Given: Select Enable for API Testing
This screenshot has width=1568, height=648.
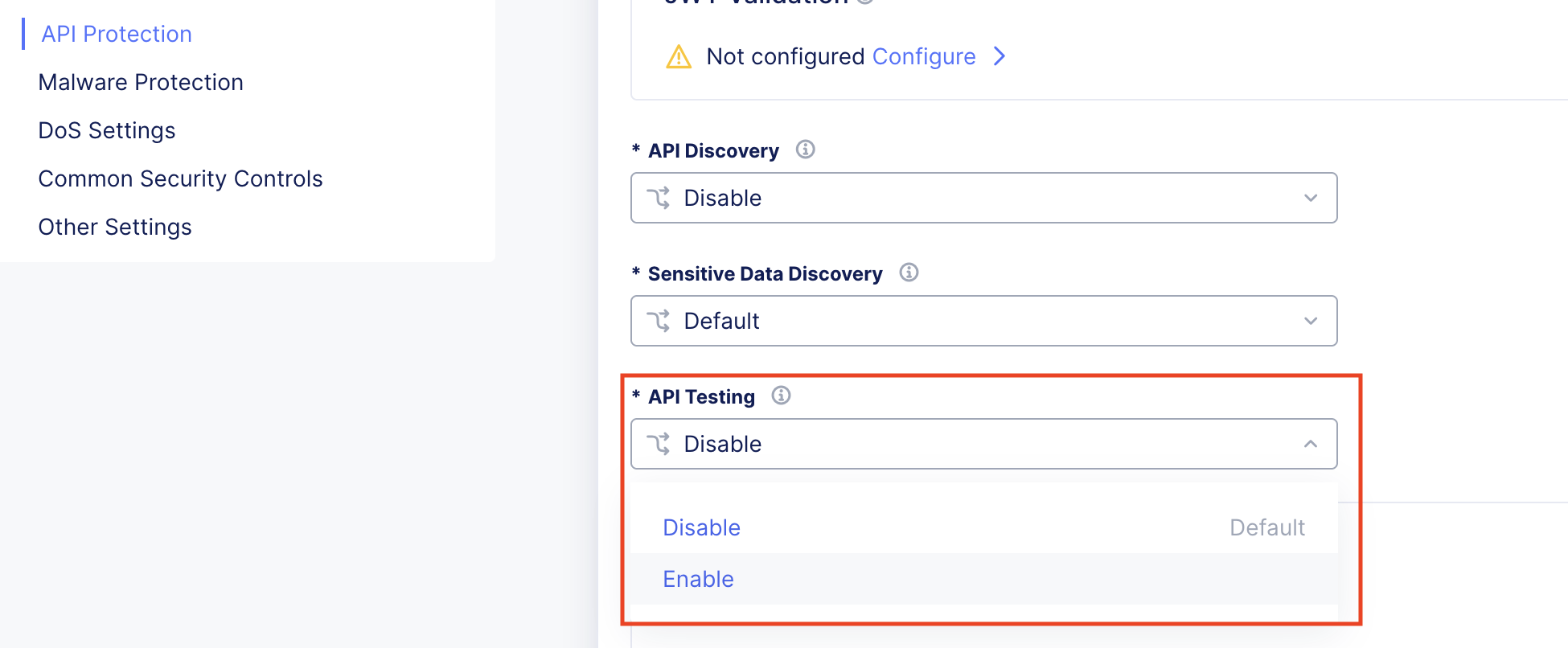Looking at the screenshot, I should [698, 579].
